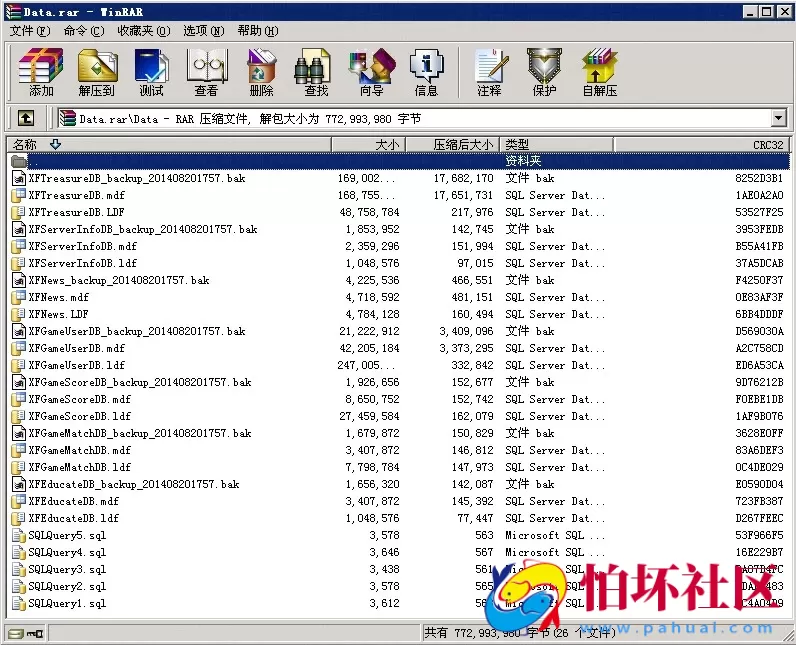Select file XFEducateDB.ldf

(x=74, y=519)
